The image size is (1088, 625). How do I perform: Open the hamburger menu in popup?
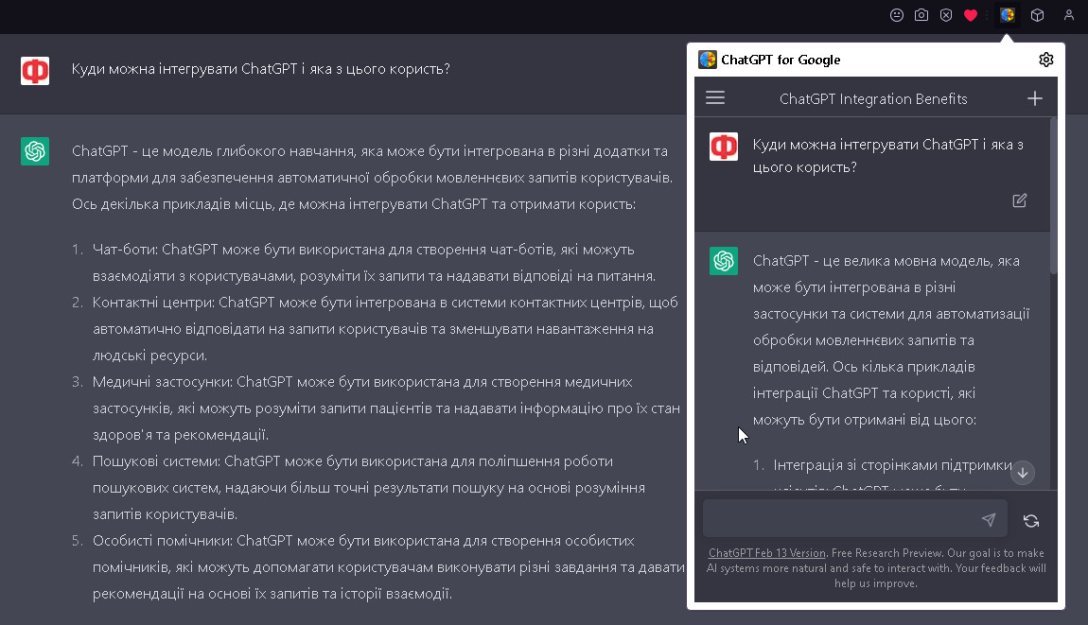point(715,98)
